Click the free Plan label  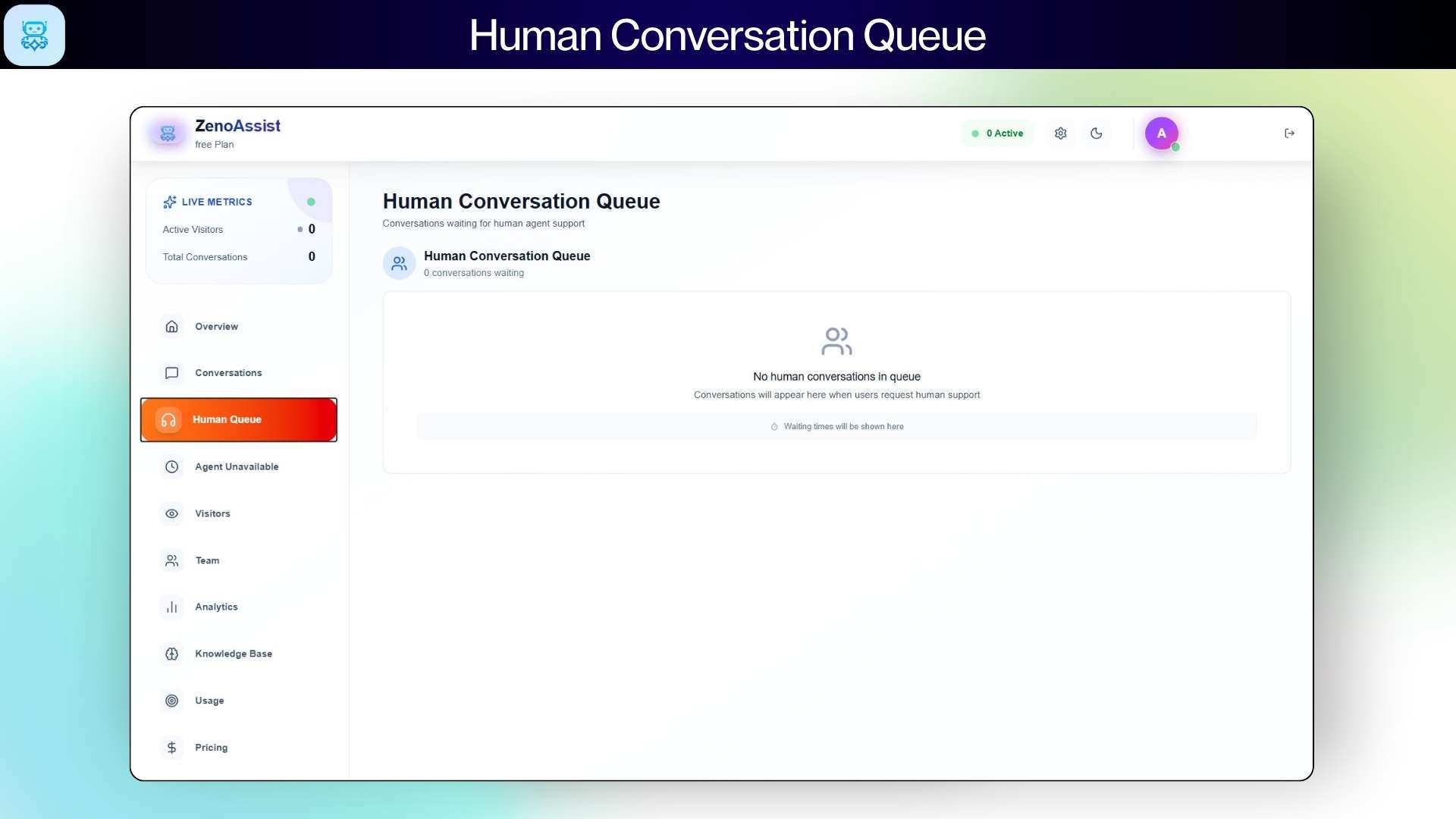215,144
